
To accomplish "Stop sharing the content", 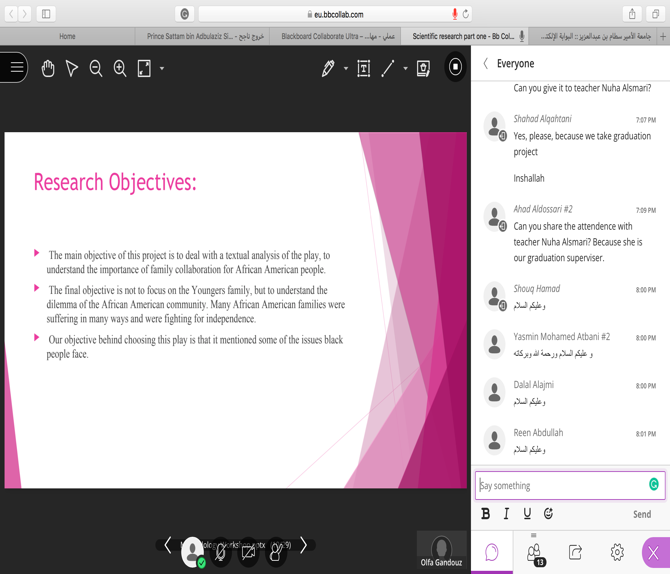I will pyautogui.click(x=455, y=67).
